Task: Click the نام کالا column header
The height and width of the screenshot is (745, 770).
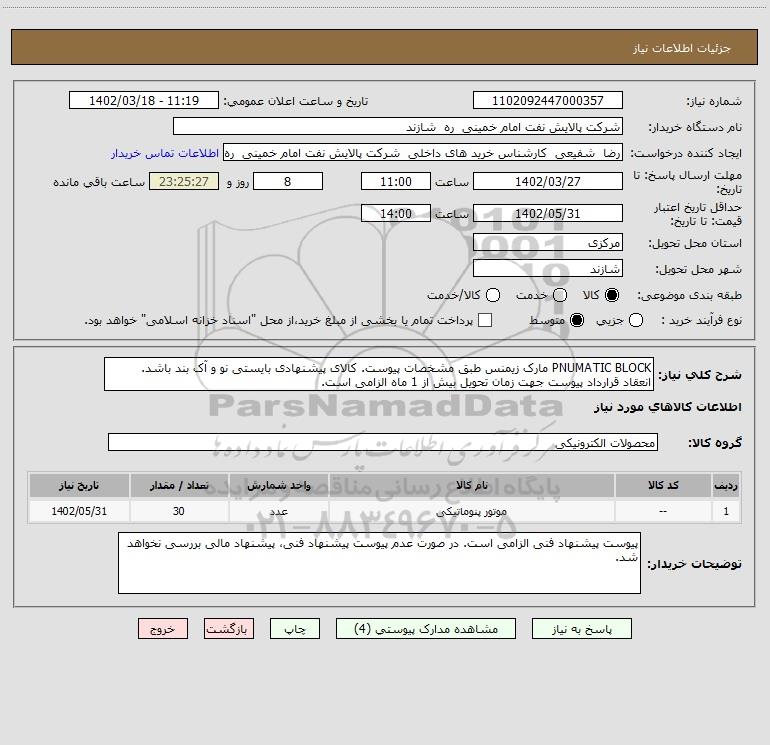Action: pos(472,485)
